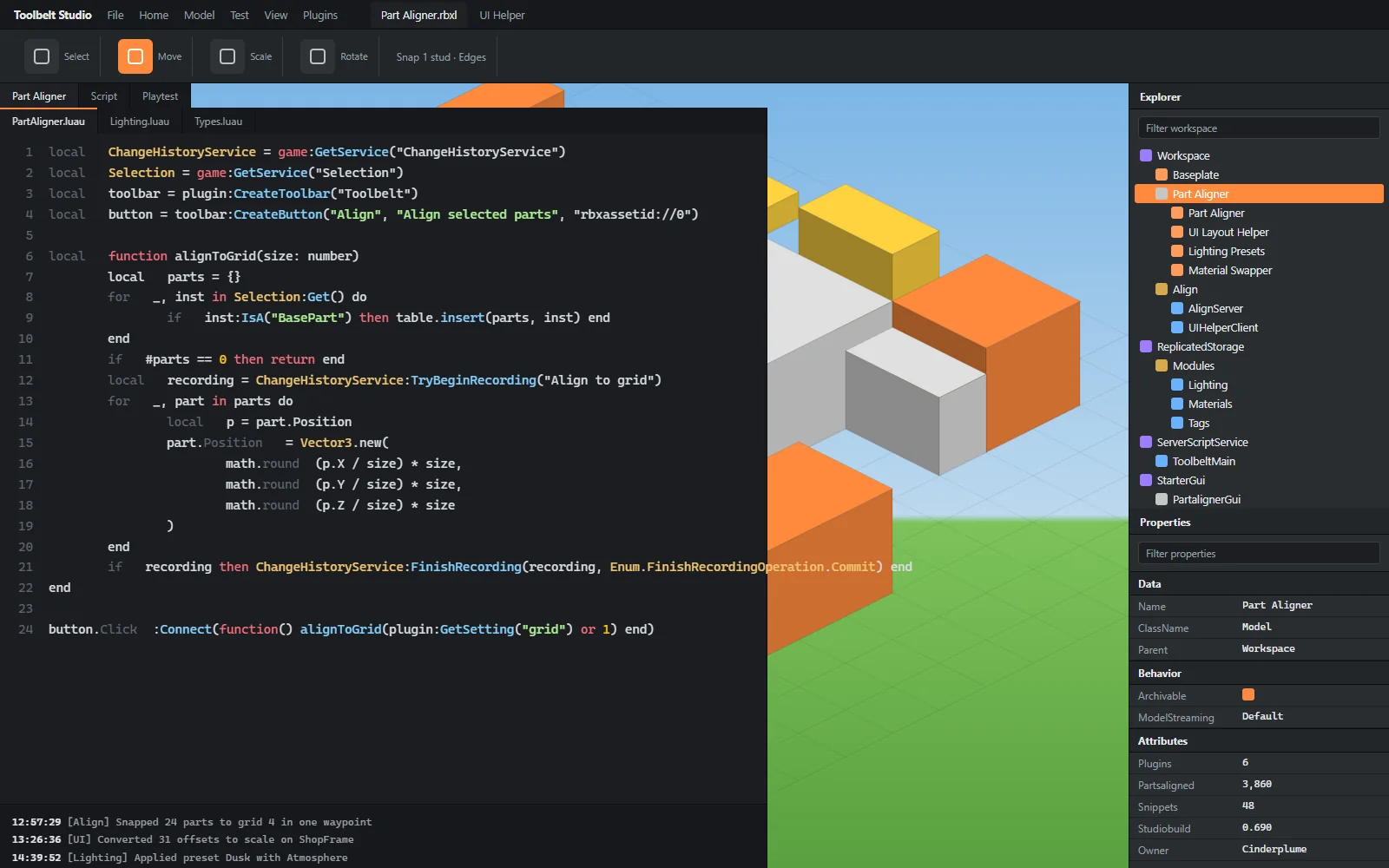Open the Test menu
This screenshot has height=868, width=1389.
[x=240, y=15]
